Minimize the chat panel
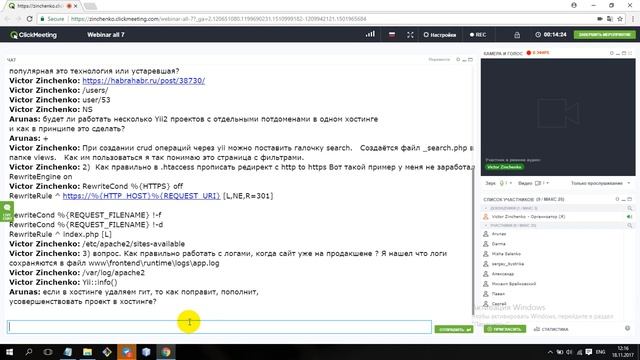This screenshot has width=640, height=360. pos(464,60)
